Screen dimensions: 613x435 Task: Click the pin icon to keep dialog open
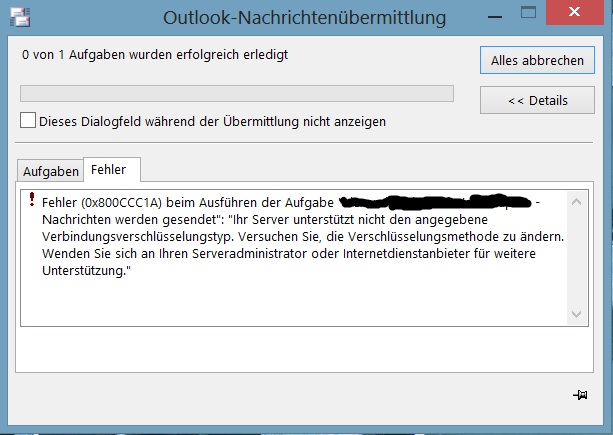tap(581, 395)
